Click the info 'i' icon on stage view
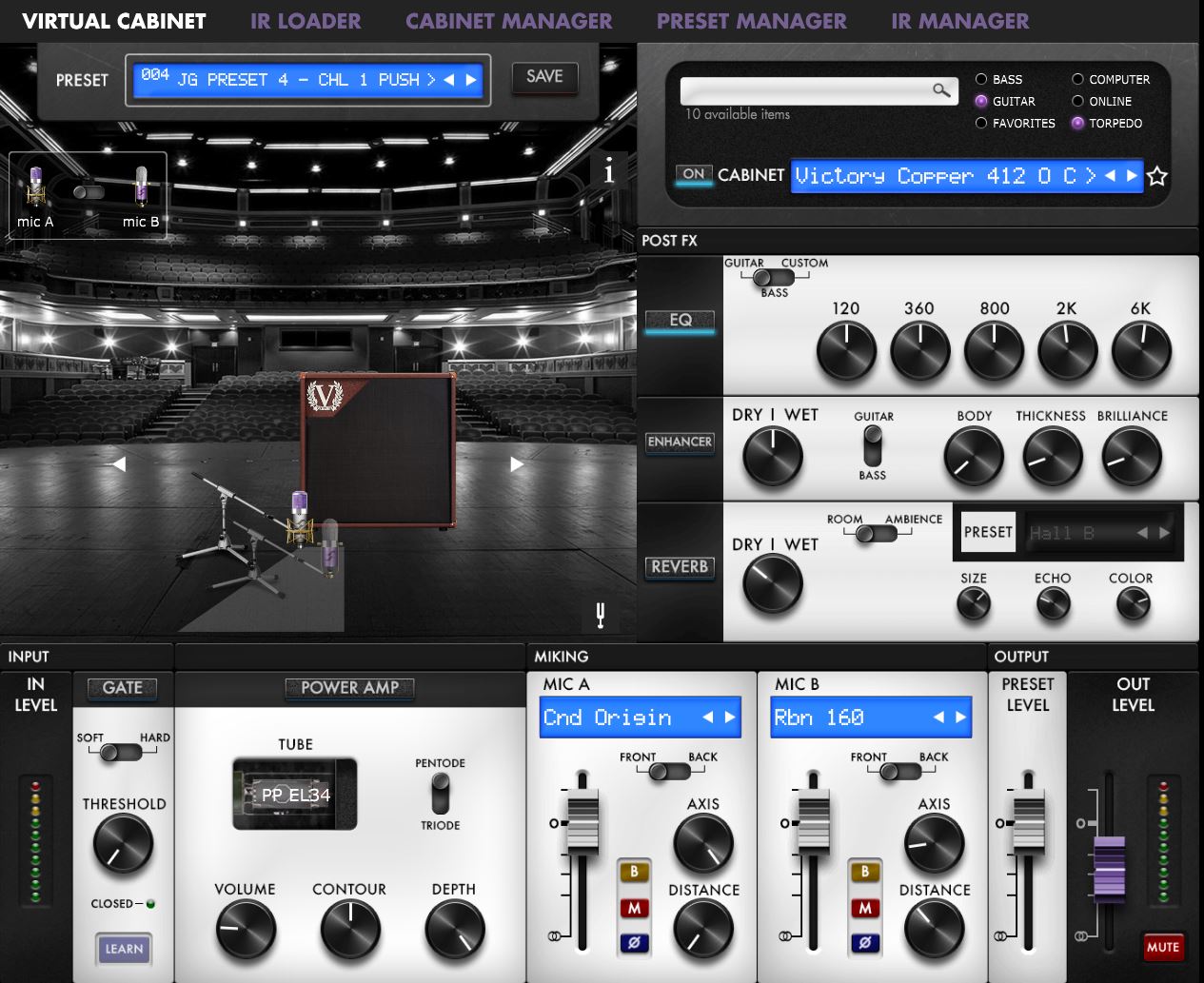Viewport: 1204px width, 983px height. pos(609,171)
